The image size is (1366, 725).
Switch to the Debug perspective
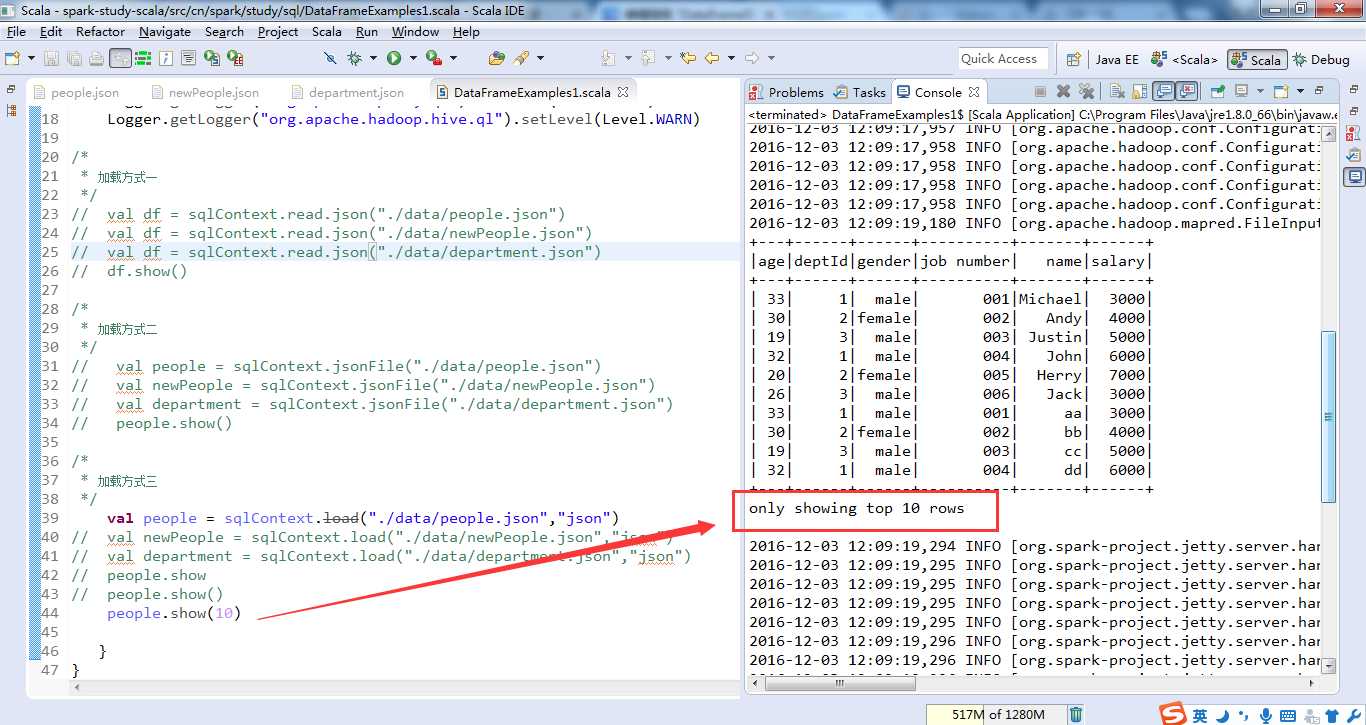tap(1321, 59)
